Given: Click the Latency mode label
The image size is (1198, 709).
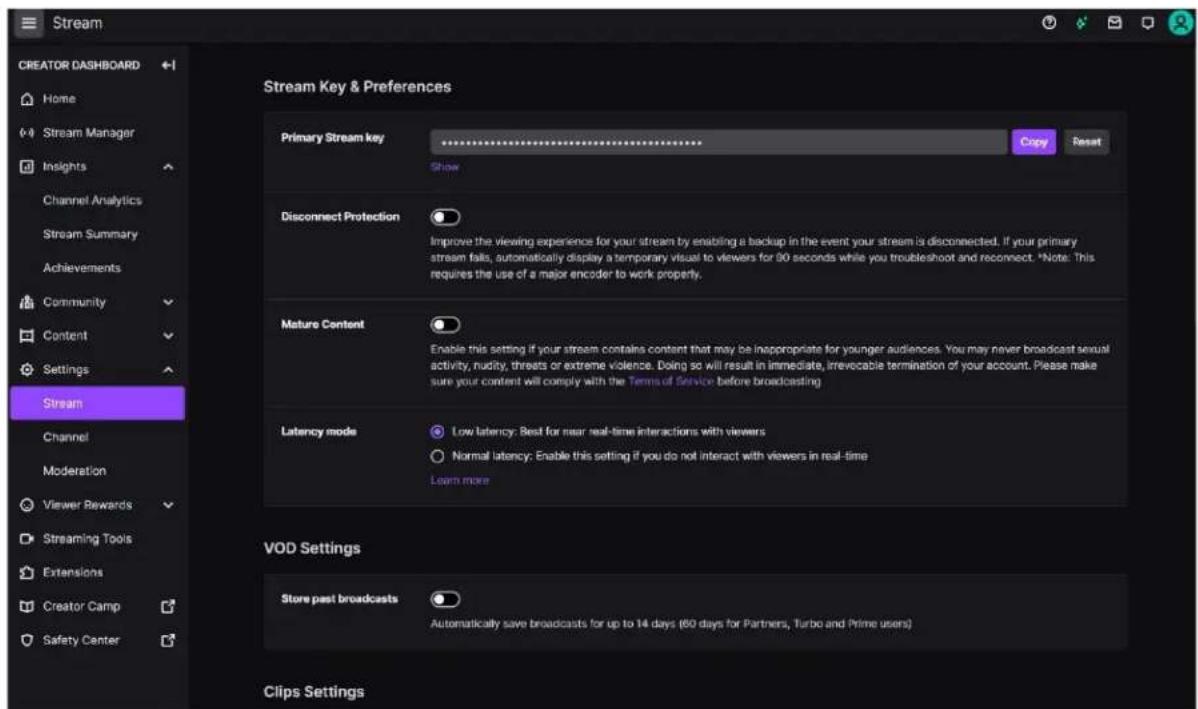Looking at the screenshot, I should [x=319, y=432].
